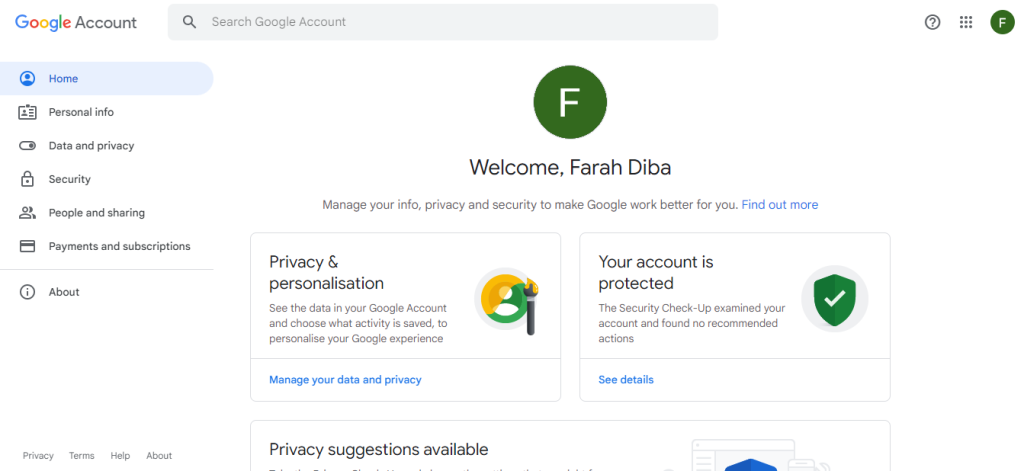Click the Data and privacy toggle icon
This screenshot has height=471, width=1024.
click(x=27, y=146)
